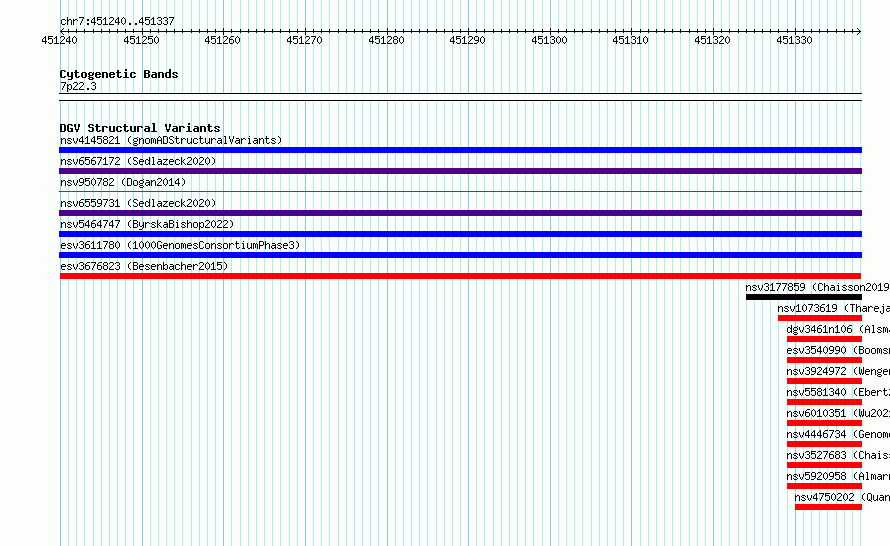Click ruler position 451330
The height and width of the screenshot is (546, 890).
tap(795, 40)
